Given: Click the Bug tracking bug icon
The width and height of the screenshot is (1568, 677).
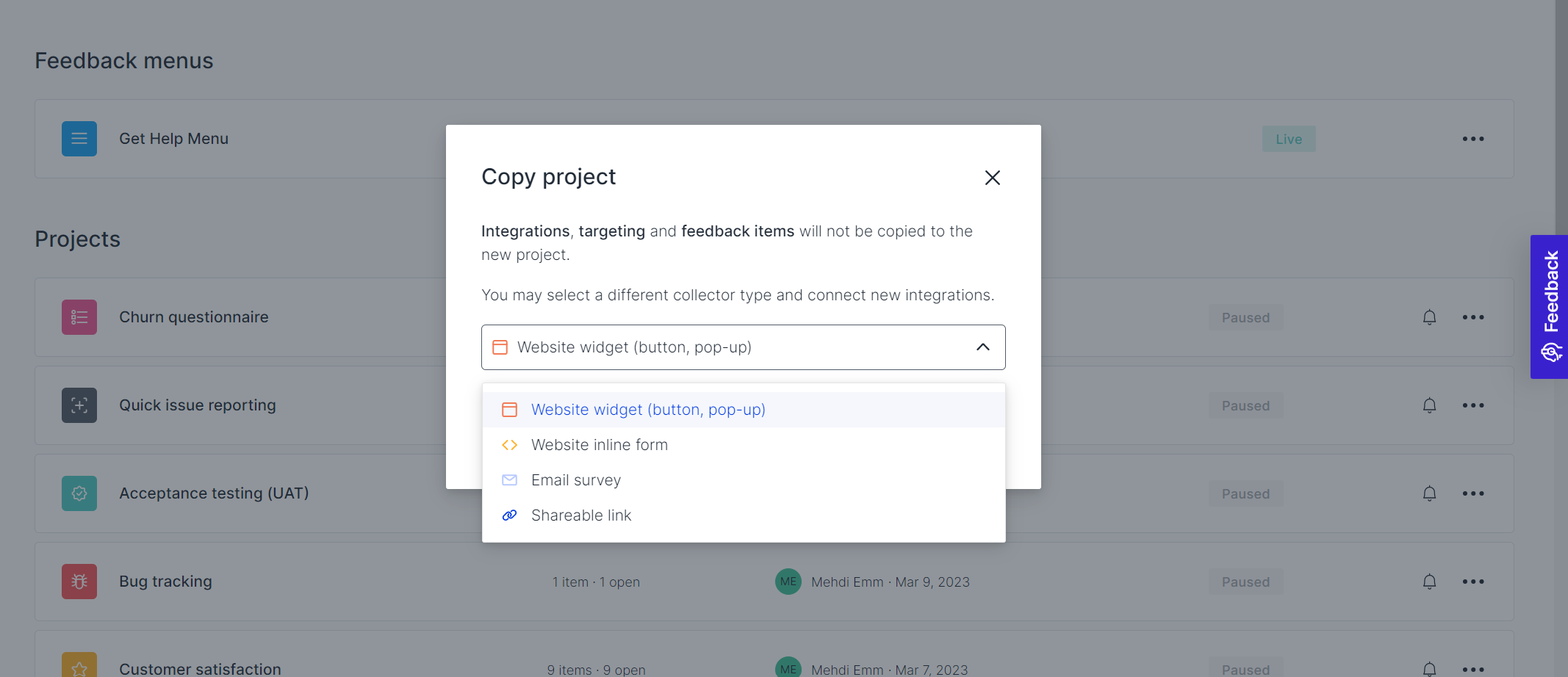Looking at the screenshot, I should 79,582.
